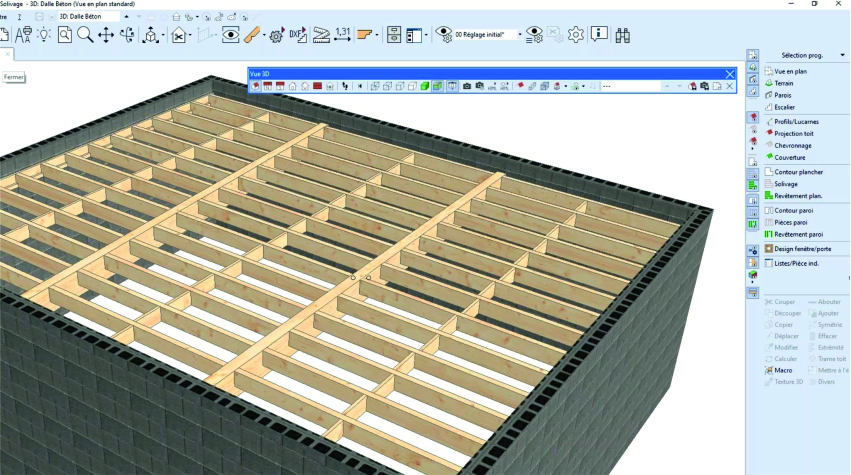The height and width of the screenshot is (475, 851).
Task: Select the magnifier zoom tool
Action: point(85,35)
